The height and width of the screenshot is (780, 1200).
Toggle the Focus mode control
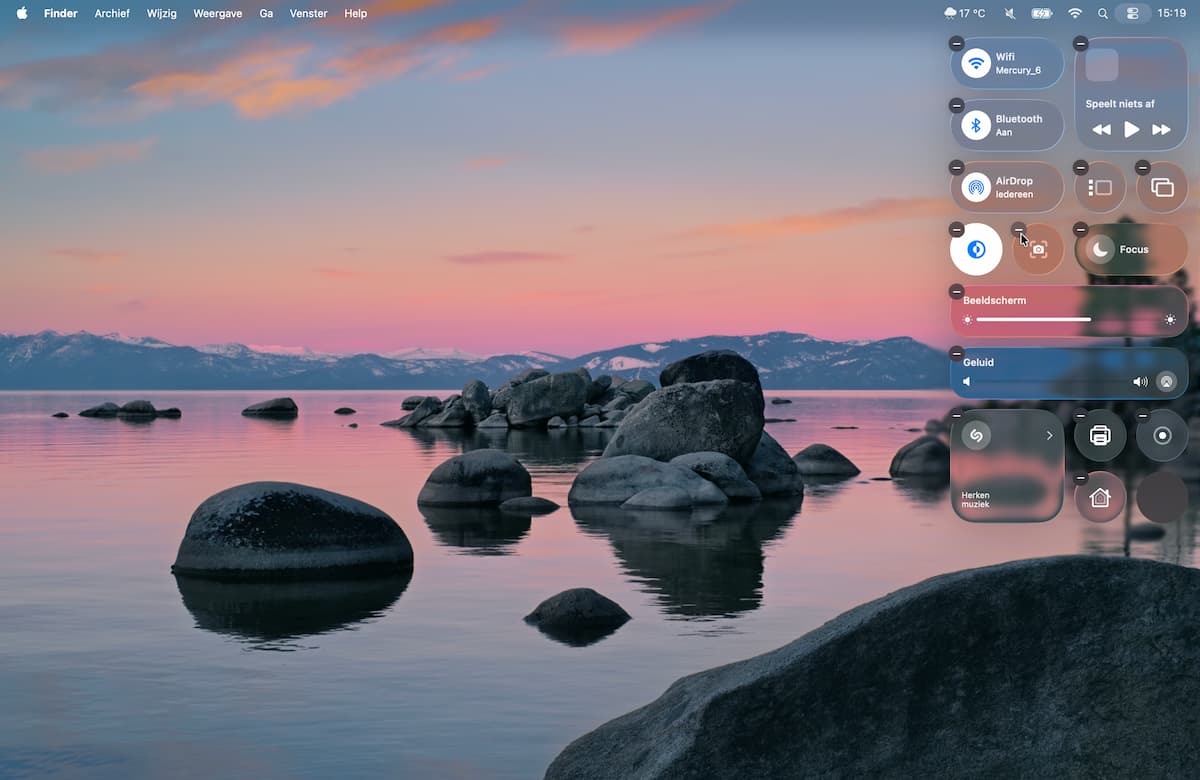1100,250
